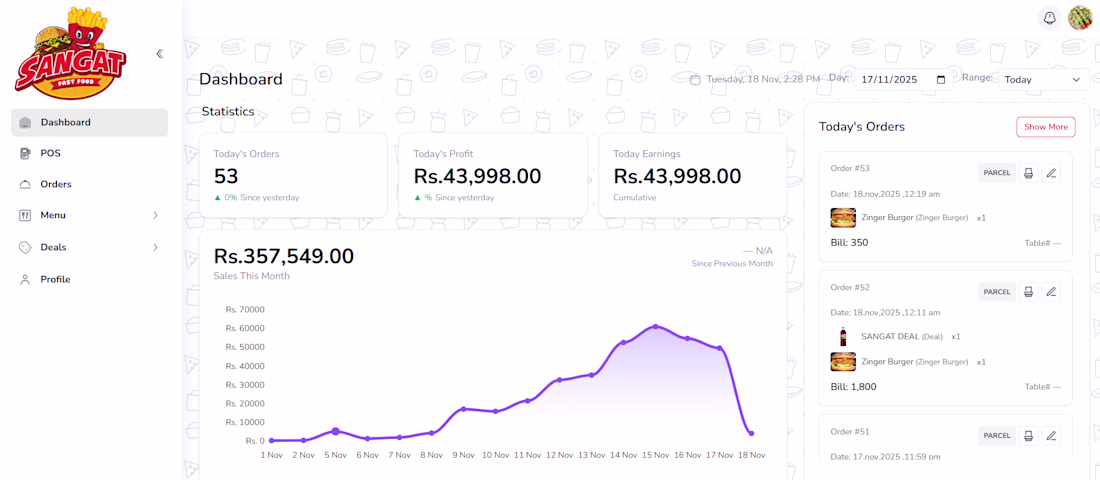Click the notification bell icon
1100x480 pixels.
click(1049, 18)
